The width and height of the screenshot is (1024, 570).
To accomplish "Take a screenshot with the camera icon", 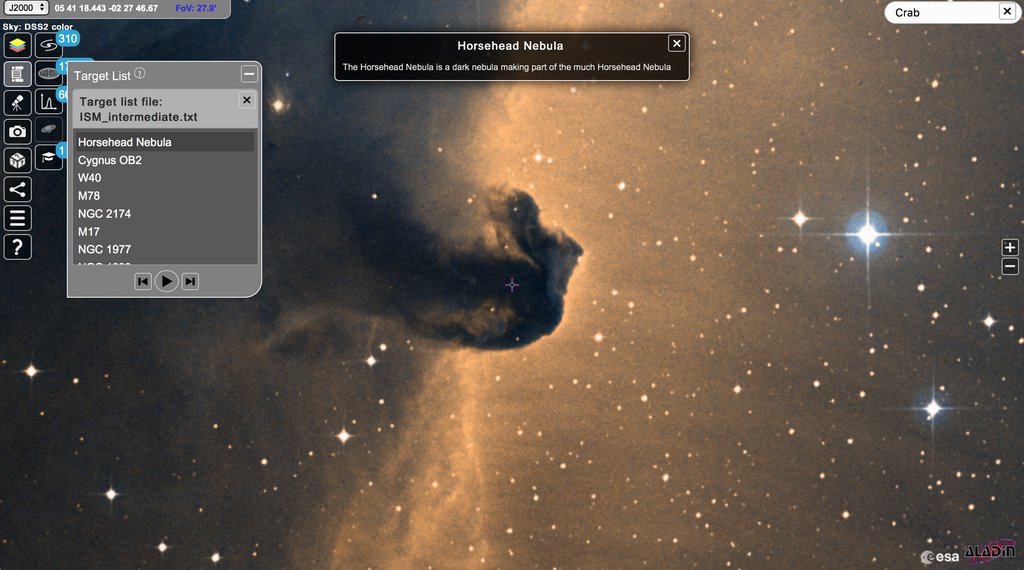I will [x=18, y=131].
